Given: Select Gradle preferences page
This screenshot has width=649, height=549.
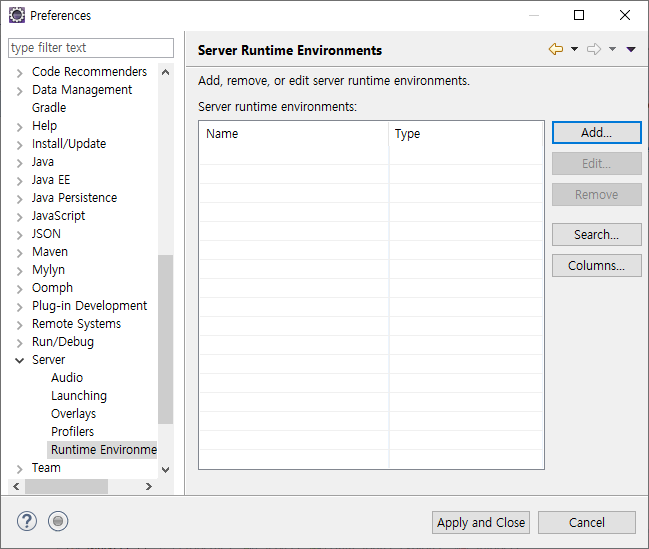Looking at the screenshot, I should [x=49, y=108].
